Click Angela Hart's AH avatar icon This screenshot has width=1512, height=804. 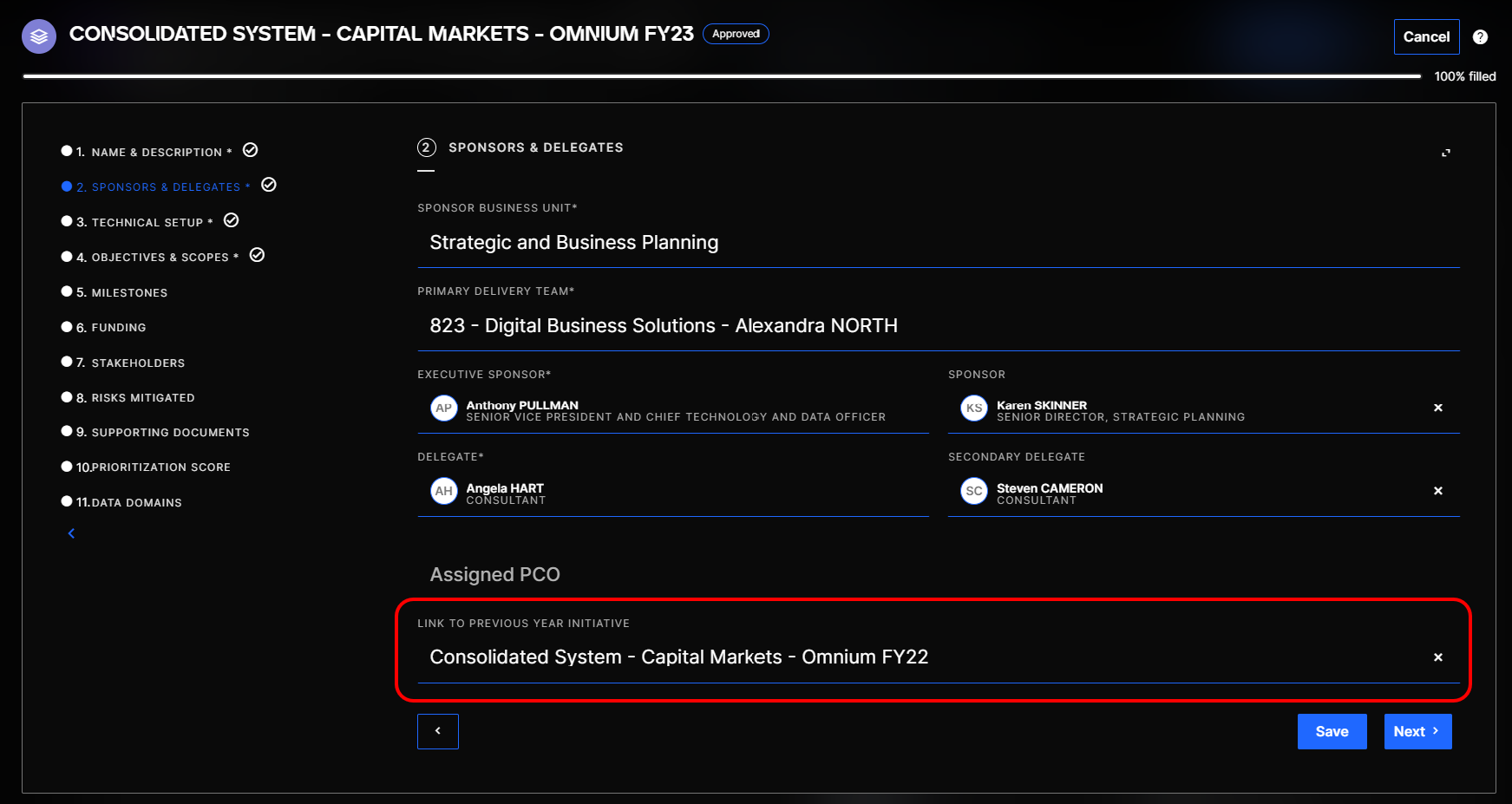tap(444, 492)
